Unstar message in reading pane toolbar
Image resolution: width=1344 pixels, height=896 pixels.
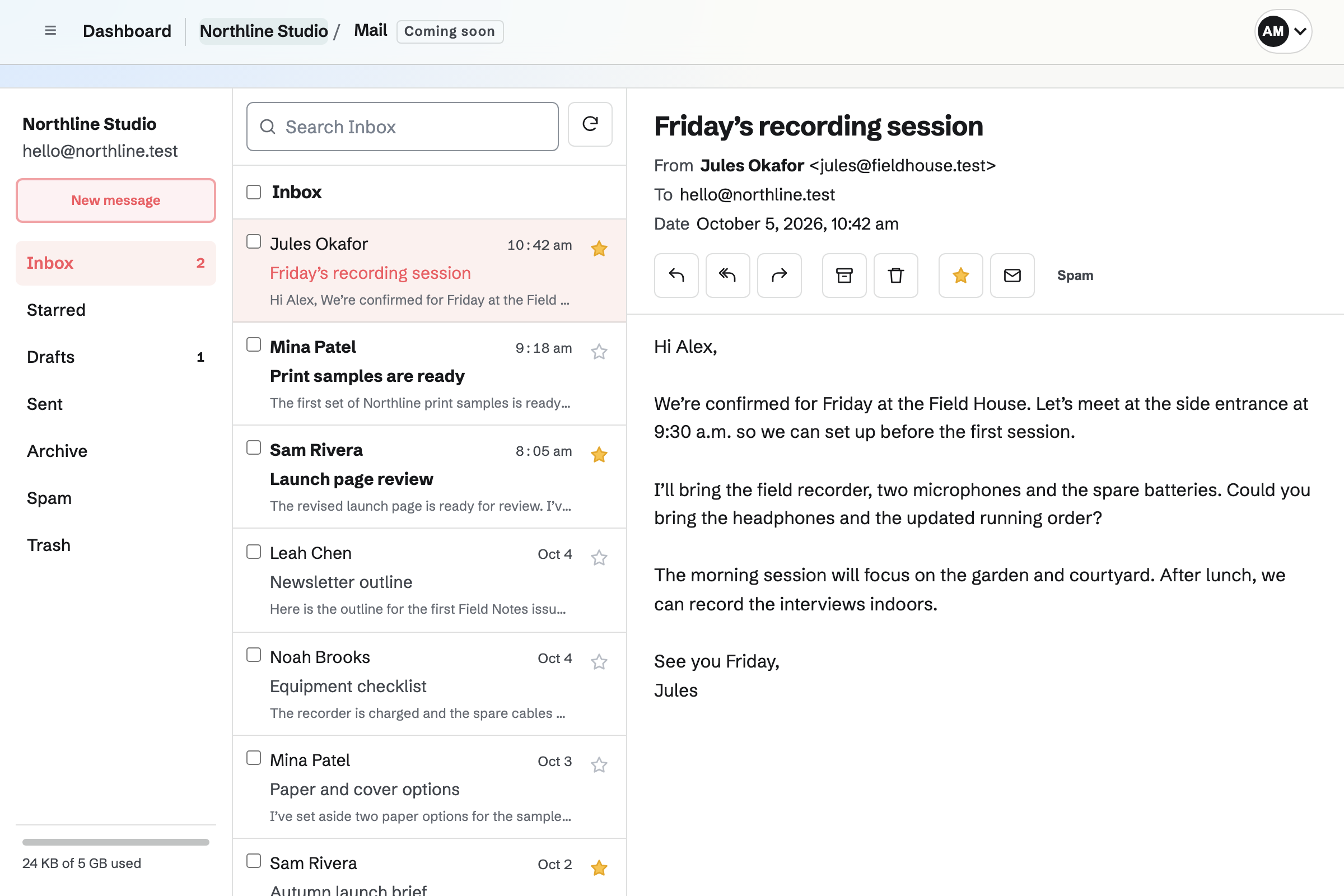[x=960, y=276]
